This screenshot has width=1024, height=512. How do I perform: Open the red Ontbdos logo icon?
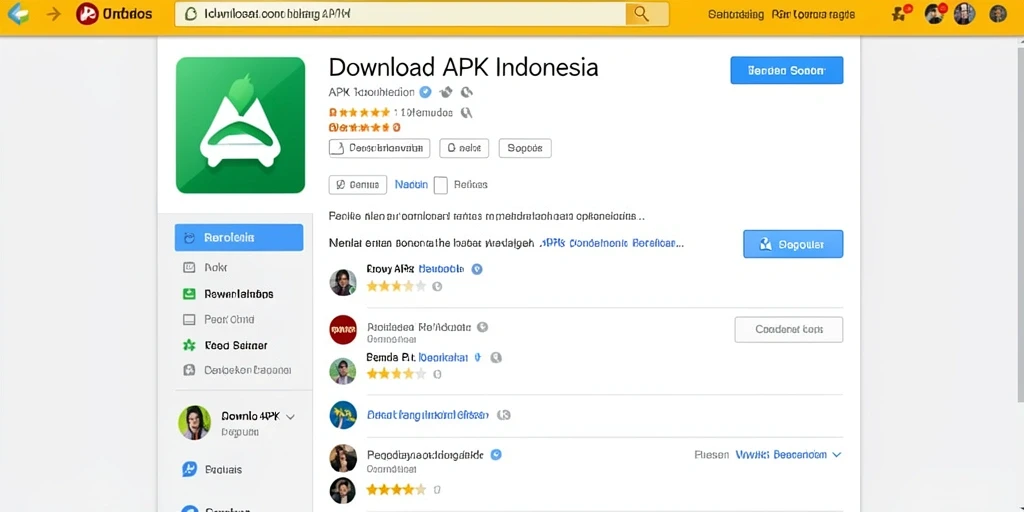(x=87, y=14)
